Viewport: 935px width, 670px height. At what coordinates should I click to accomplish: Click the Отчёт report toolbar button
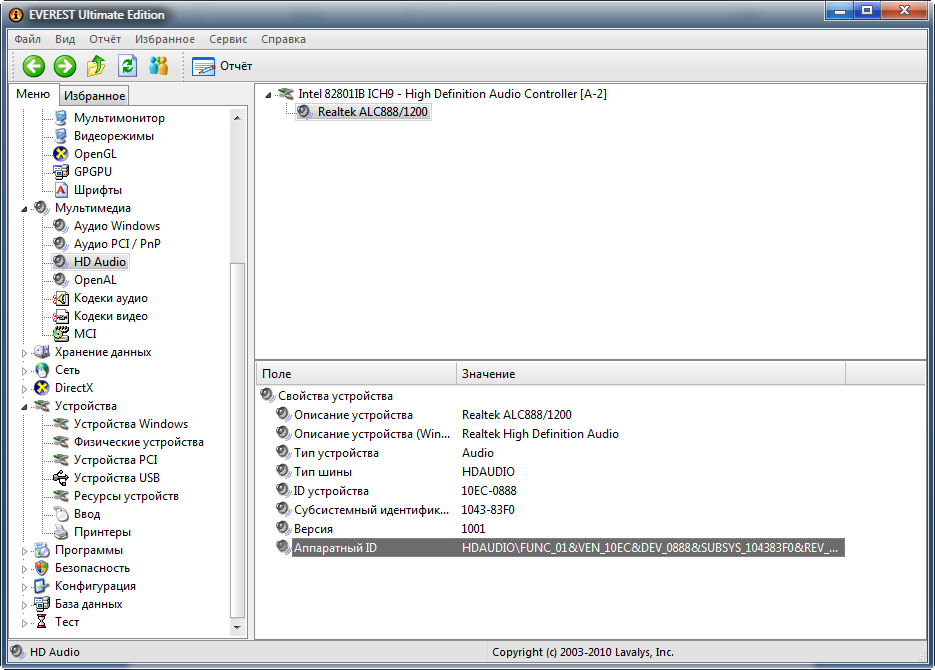pyautogui.click(x=222, y=66)
